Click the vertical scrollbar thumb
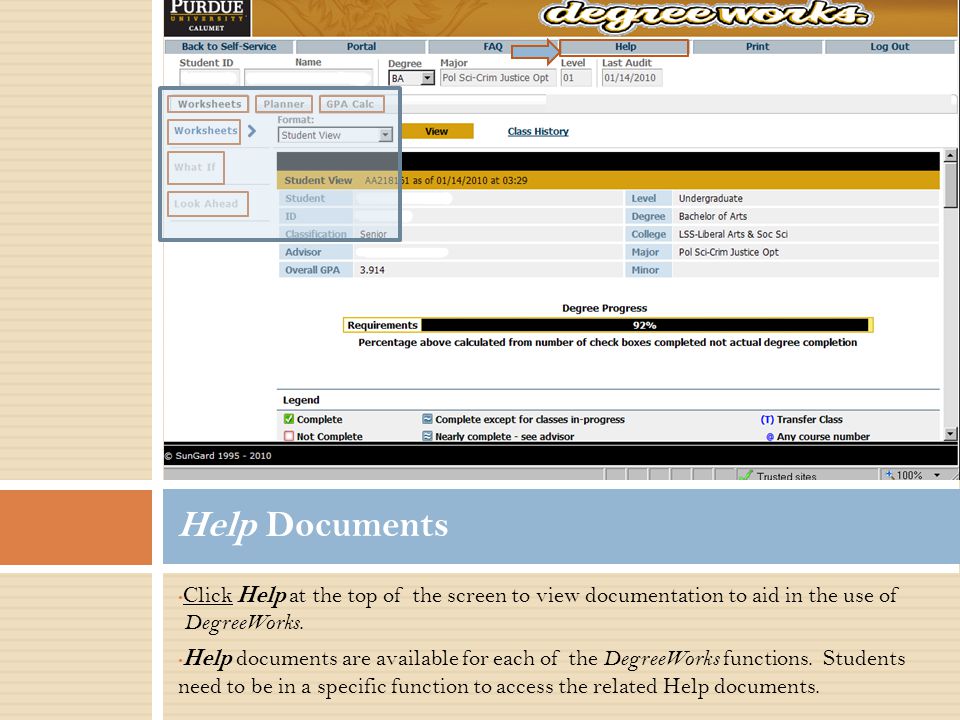 pos(950,186)
